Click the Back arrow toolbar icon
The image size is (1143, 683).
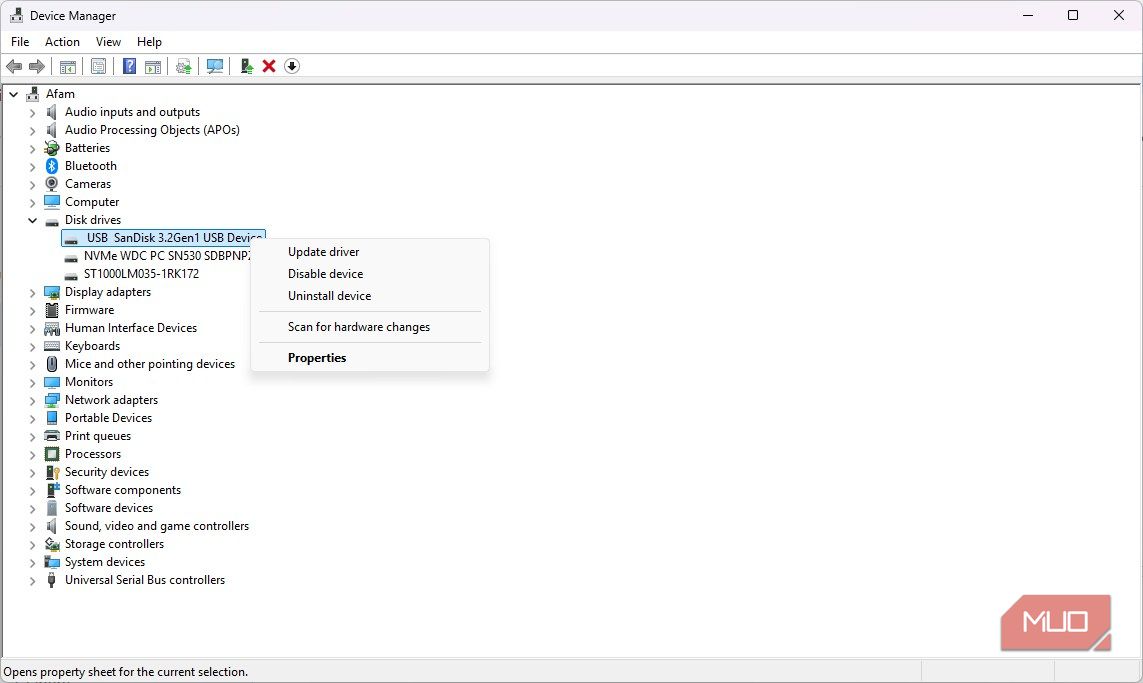click(14, 66)
